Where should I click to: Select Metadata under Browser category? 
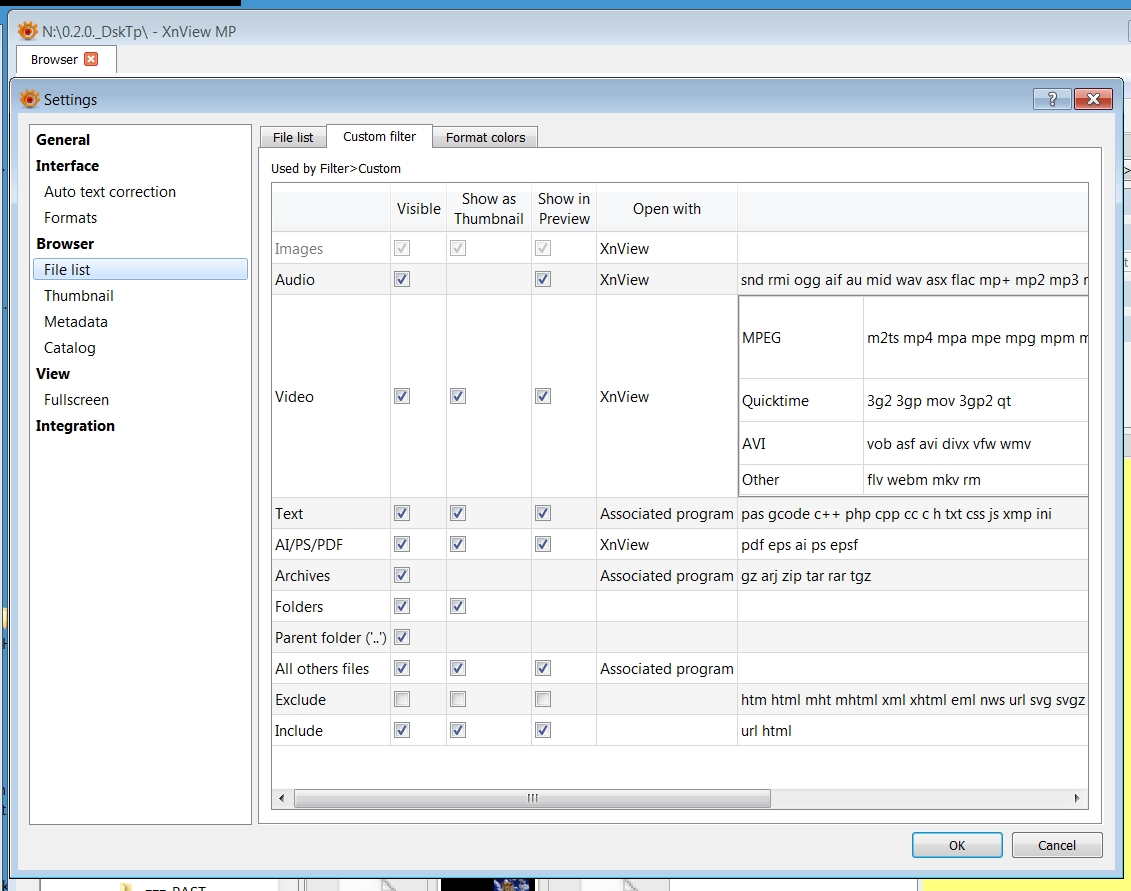coord(76,322)
